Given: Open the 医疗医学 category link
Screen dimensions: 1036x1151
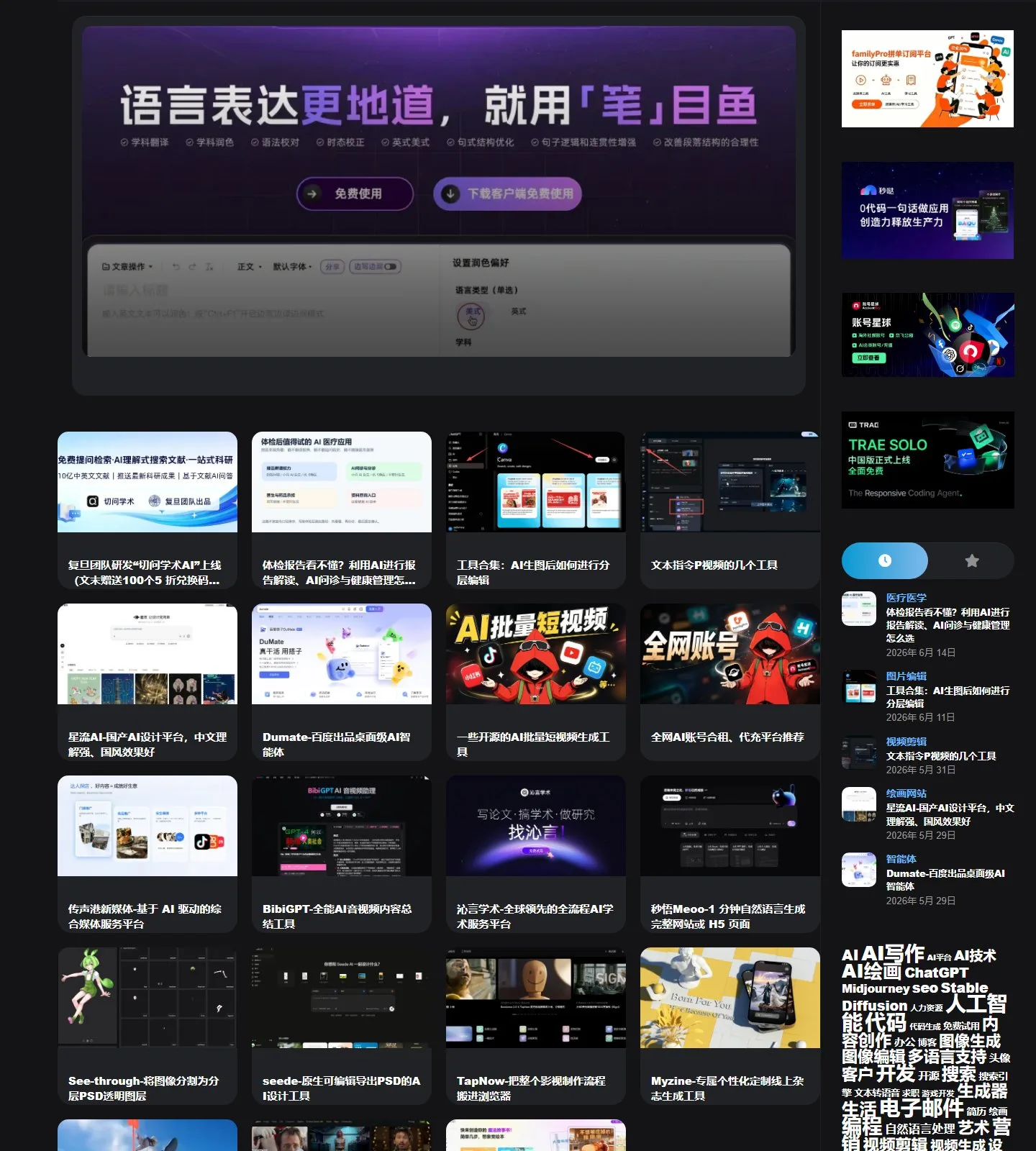Looking at the screenshot, I should click(x=906, y=598).
